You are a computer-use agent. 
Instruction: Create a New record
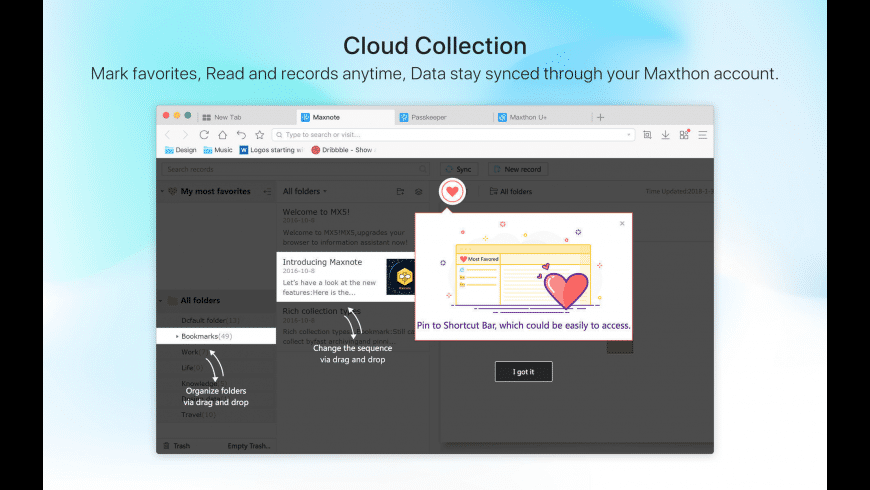click(x=518, y=169)
